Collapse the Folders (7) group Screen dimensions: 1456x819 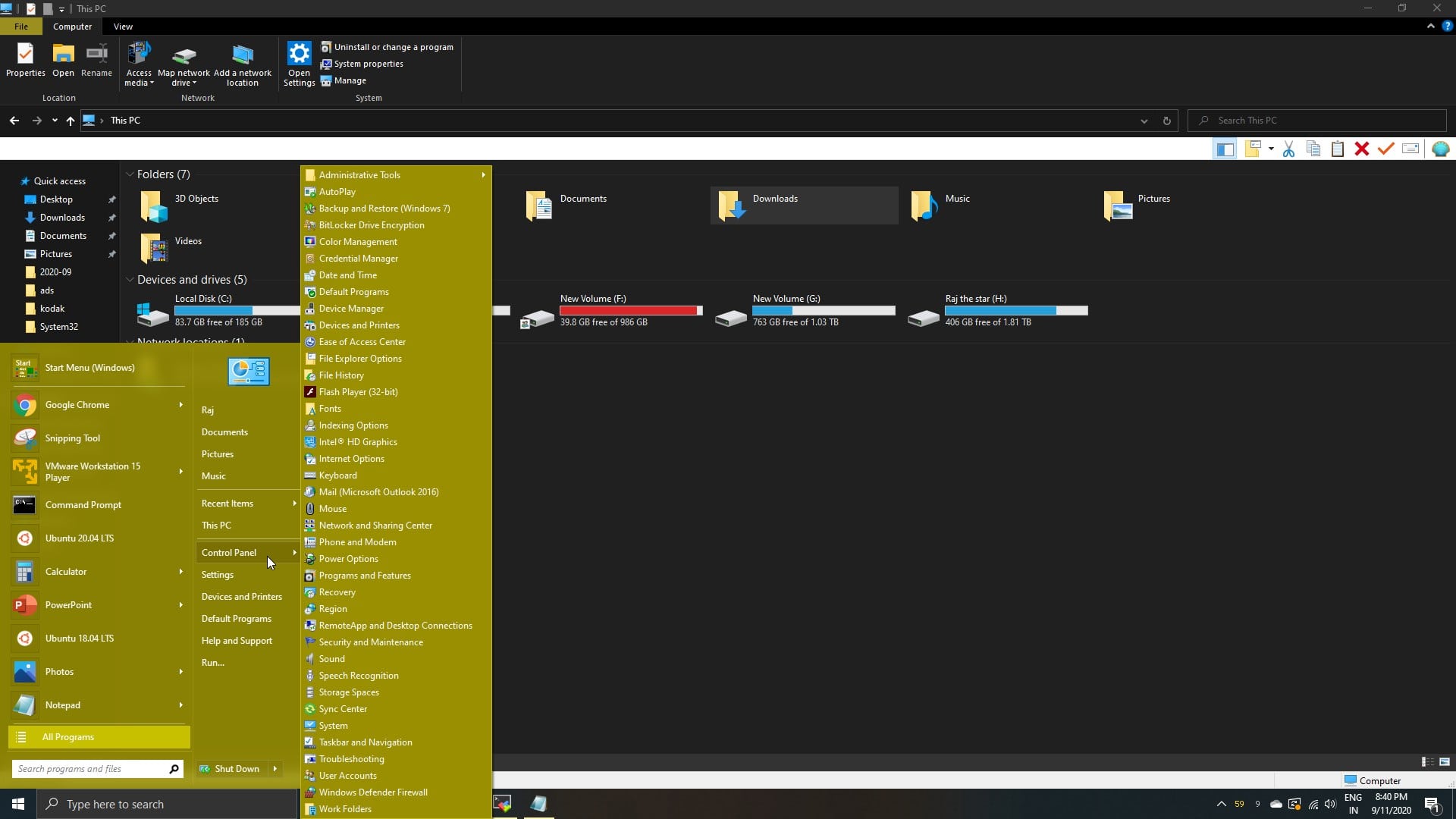coord(130,174)
